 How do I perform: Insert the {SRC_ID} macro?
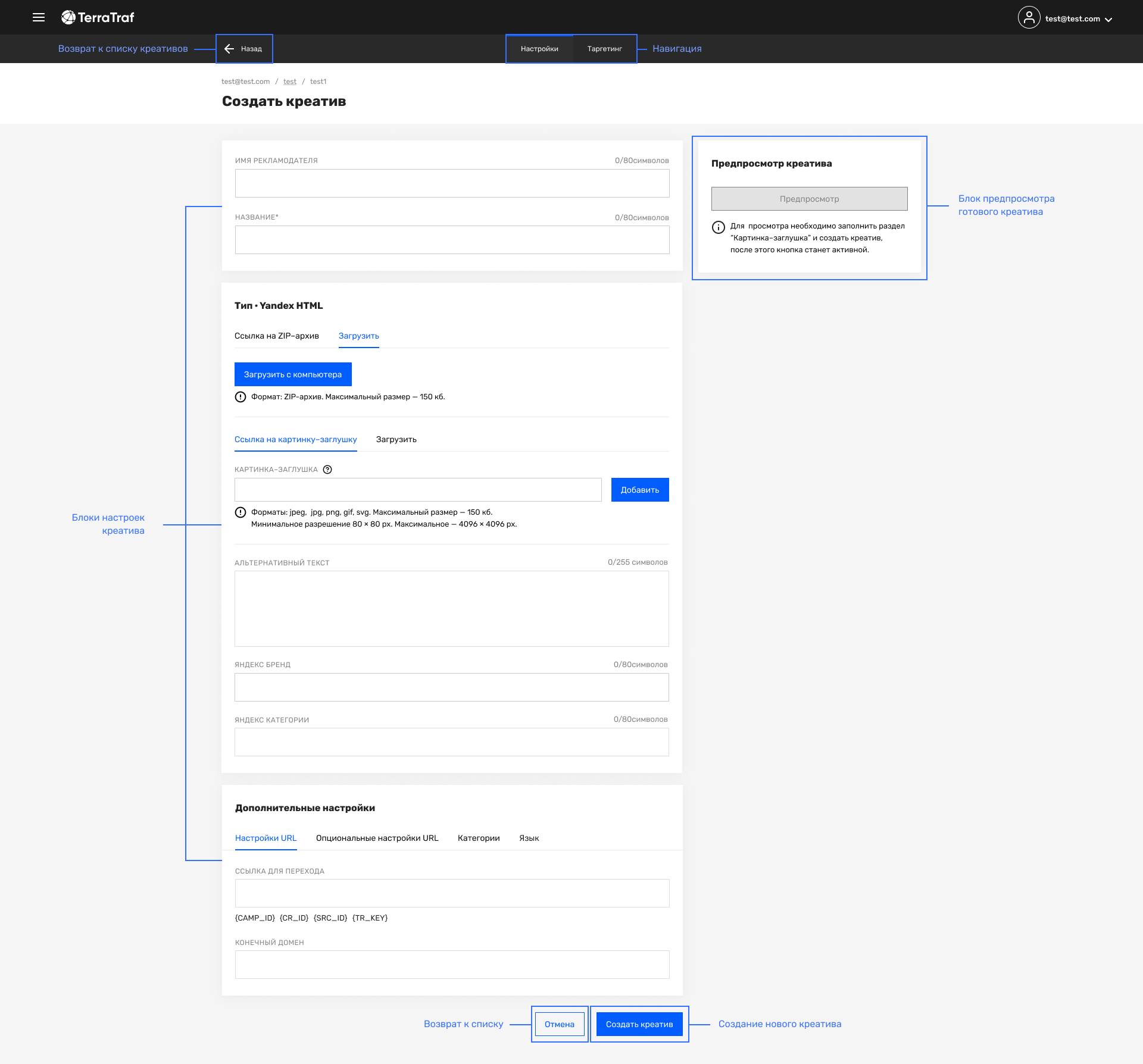point(330,918)
